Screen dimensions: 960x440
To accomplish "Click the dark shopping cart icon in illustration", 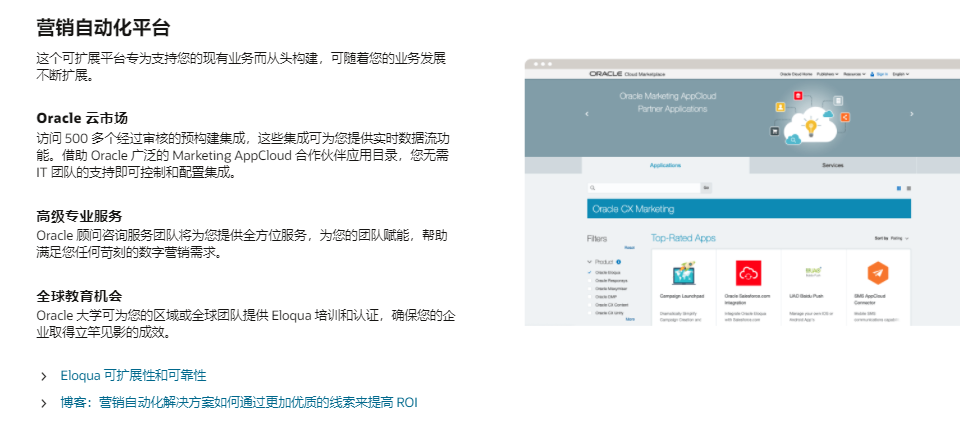I will (x=774, y=131).
